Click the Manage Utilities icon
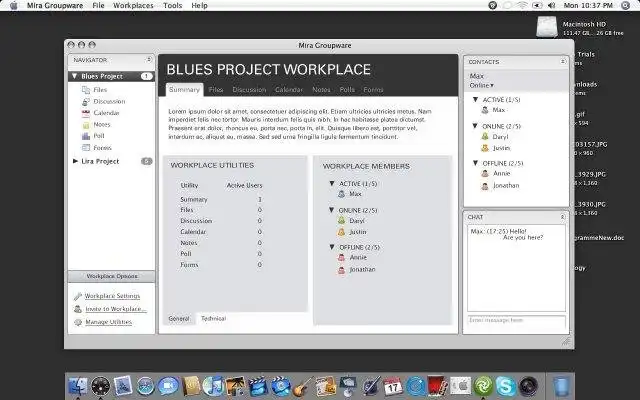Viewport: 640px width, 400px height. click(78, 322)
